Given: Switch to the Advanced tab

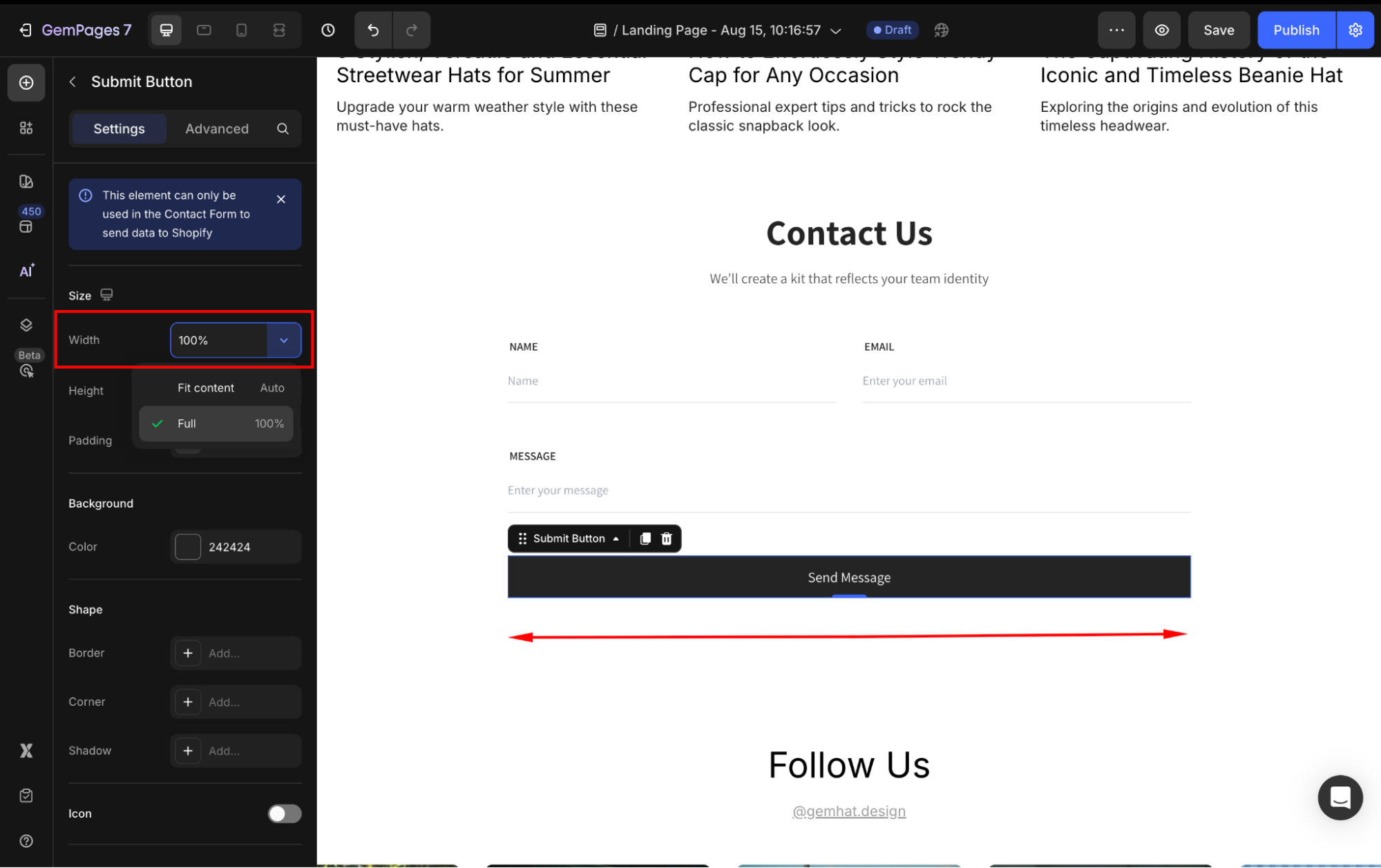Looking at the screenshot, I should pos(216,128).
